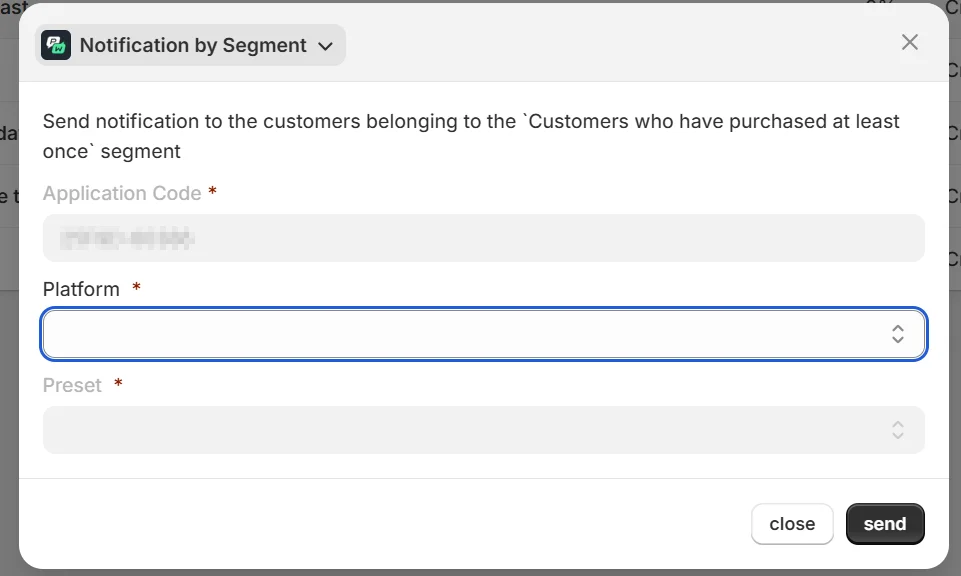Click the Preset up-down arrows icon
961x576 pixels.
pos(898,430)
